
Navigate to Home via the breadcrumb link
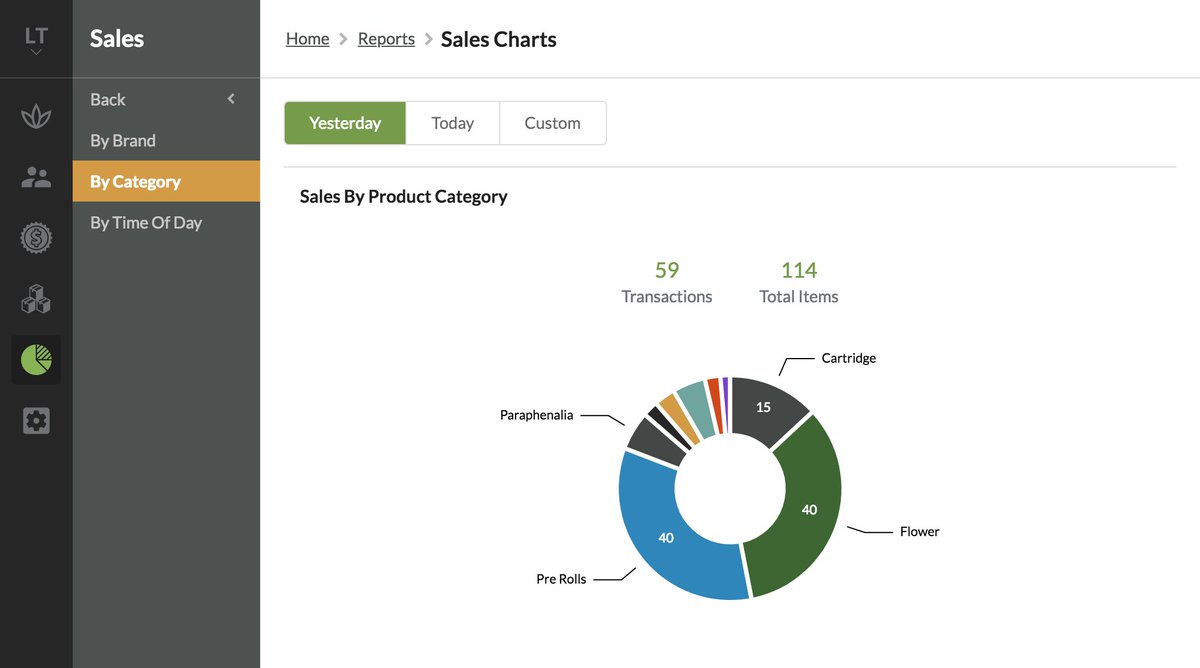click(x=307, y=38)
